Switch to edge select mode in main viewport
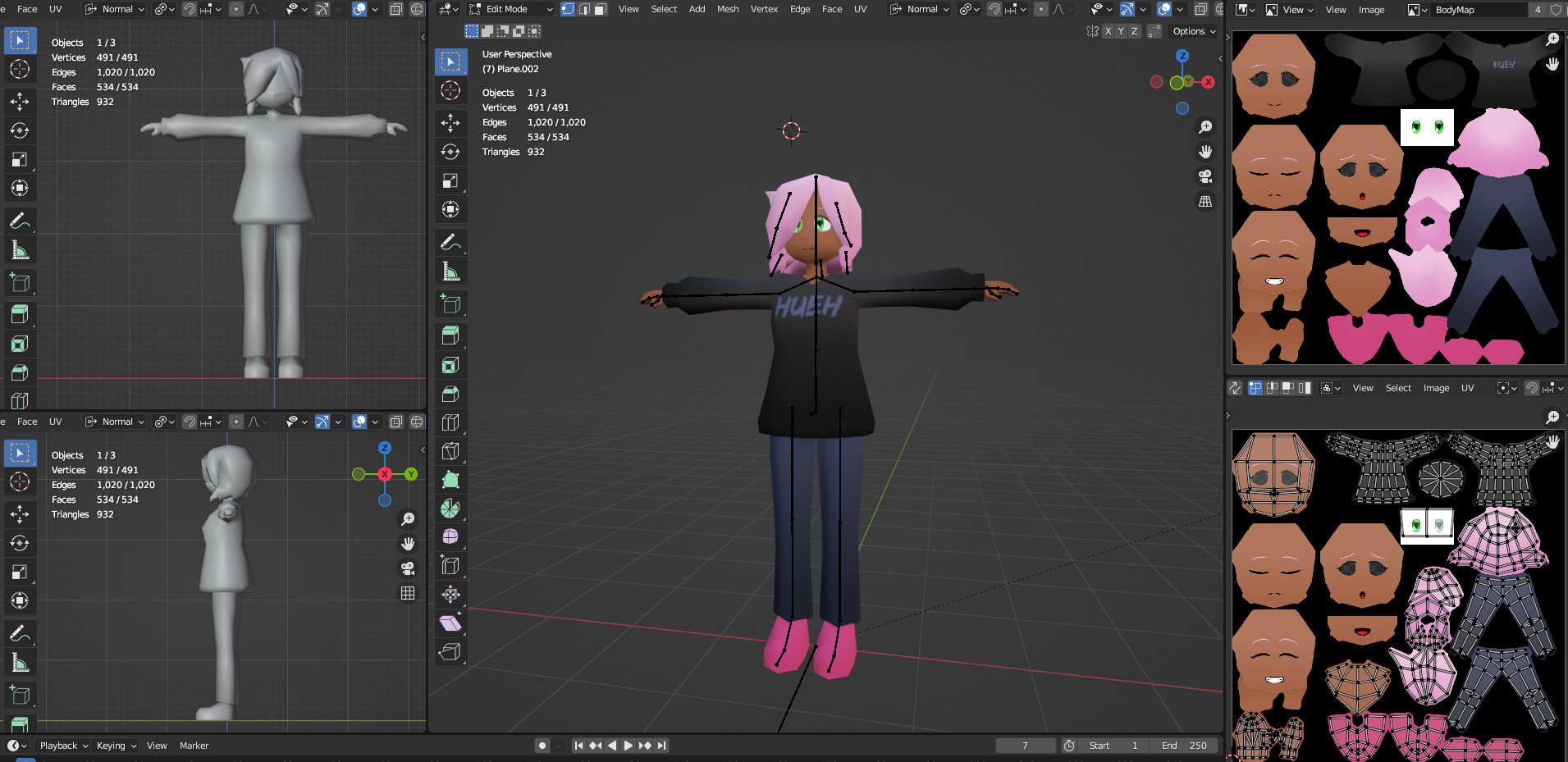This screenshot has height=762, width=1568. point(584,9)
